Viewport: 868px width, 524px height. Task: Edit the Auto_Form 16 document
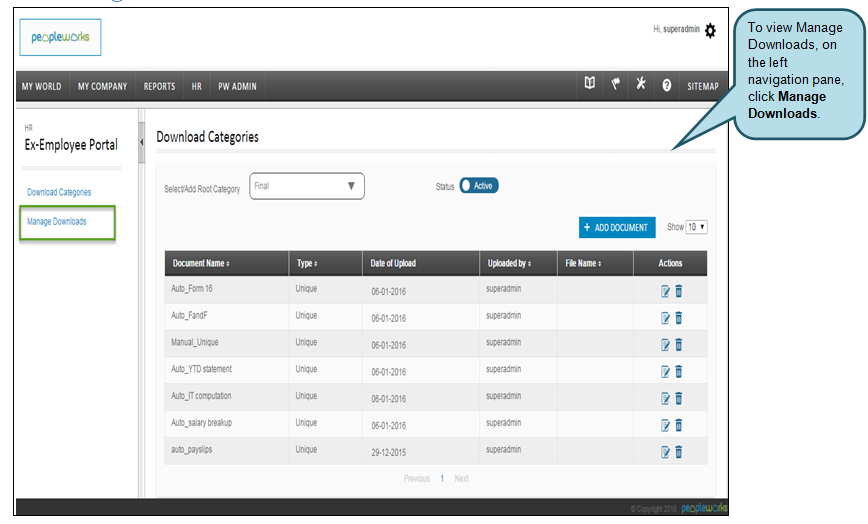(x=665, y=291)
